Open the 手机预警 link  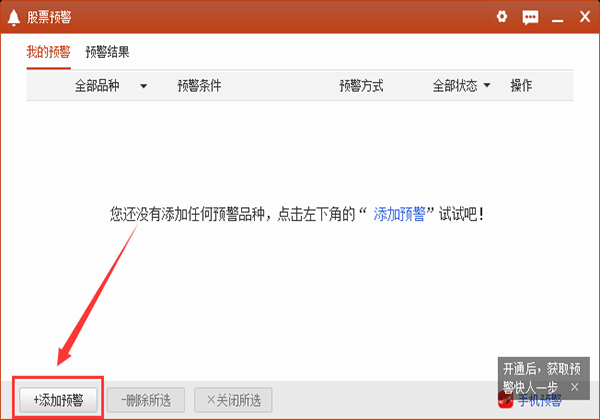pos(540,401)
